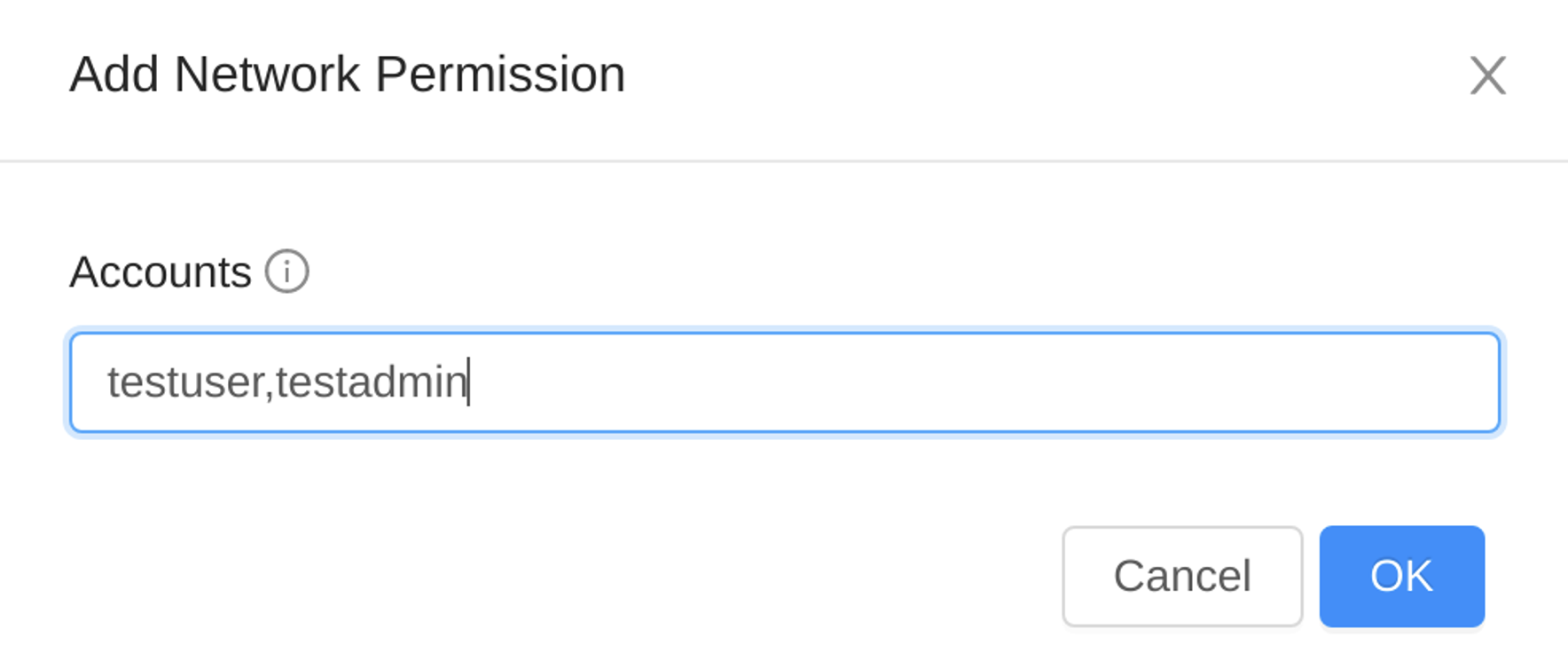
Task: Click the word testadmin in the field
Action: point(371,382)
